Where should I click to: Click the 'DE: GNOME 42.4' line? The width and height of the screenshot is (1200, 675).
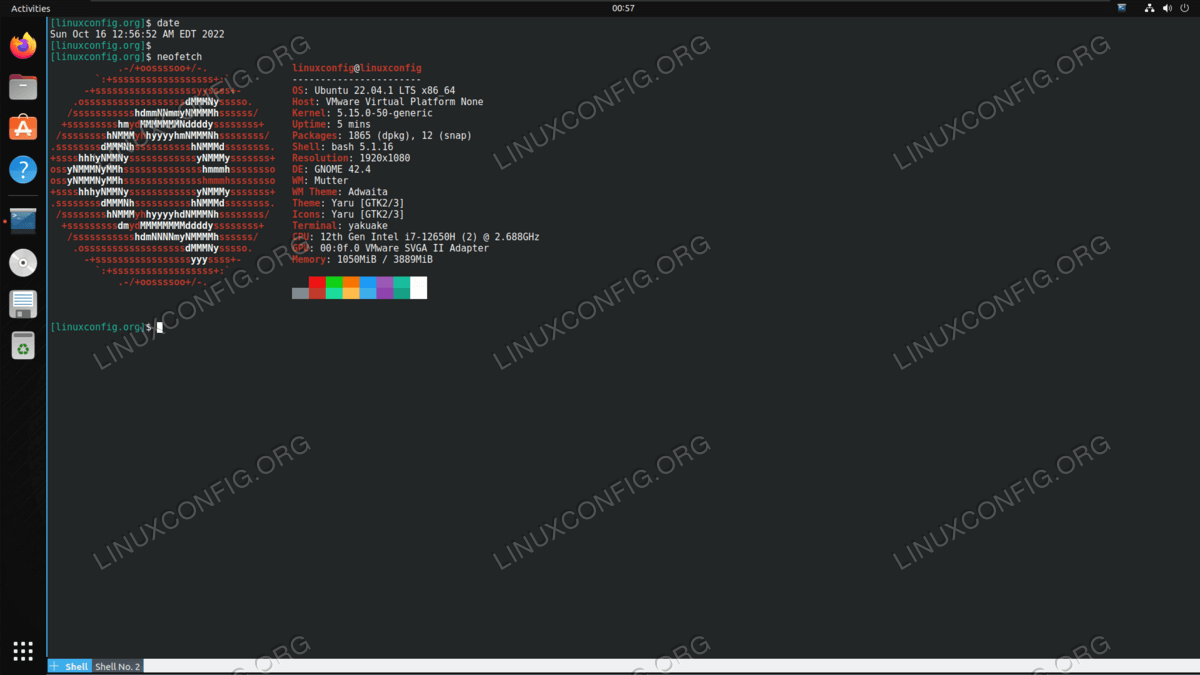tap(331, 169)
